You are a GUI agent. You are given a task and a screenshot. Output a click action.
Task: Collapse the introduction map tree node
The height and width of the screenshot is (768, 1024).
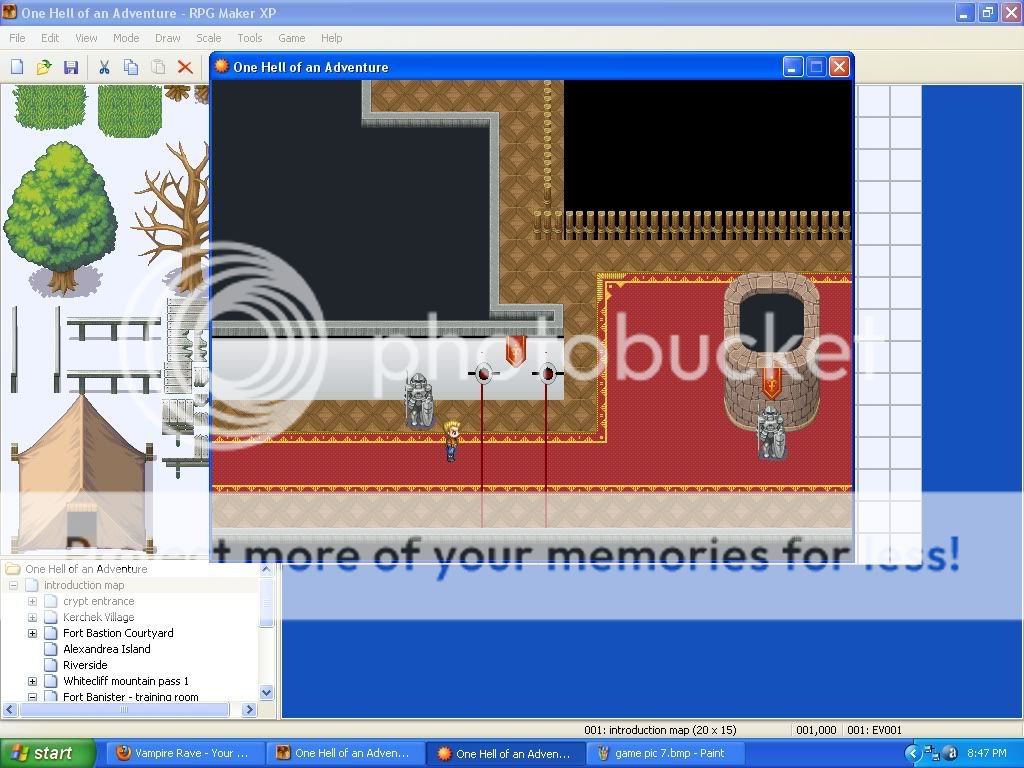(x=13, y=585)
